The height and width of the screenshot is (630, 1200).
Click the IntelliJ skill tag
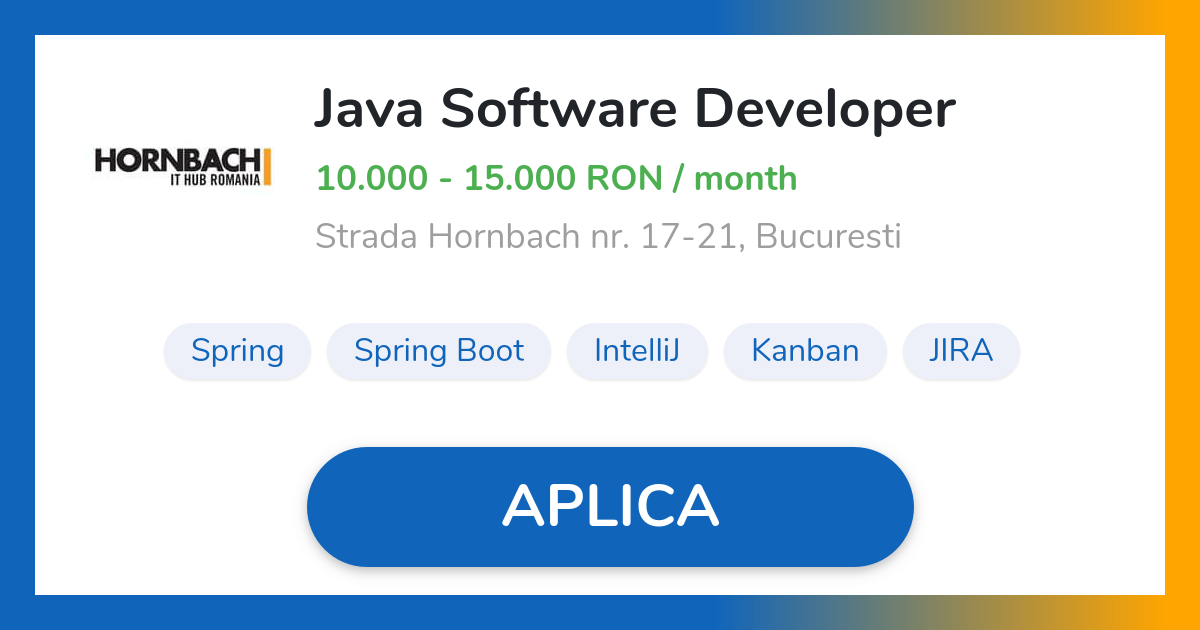coord(637,351)
